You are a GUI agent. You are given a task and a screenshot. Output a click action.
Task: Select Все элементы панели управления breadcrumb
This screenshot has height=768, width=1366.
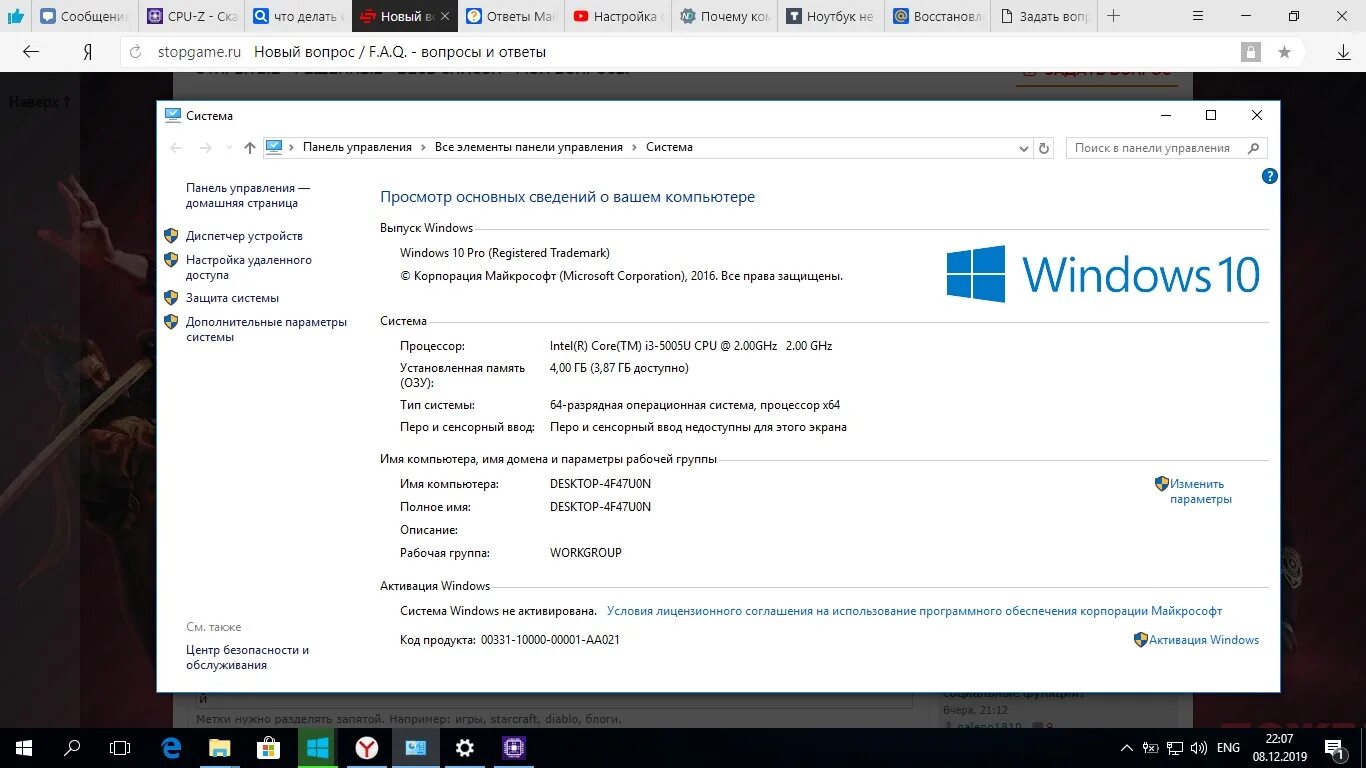pyautogui.click(x=529, y=147)
